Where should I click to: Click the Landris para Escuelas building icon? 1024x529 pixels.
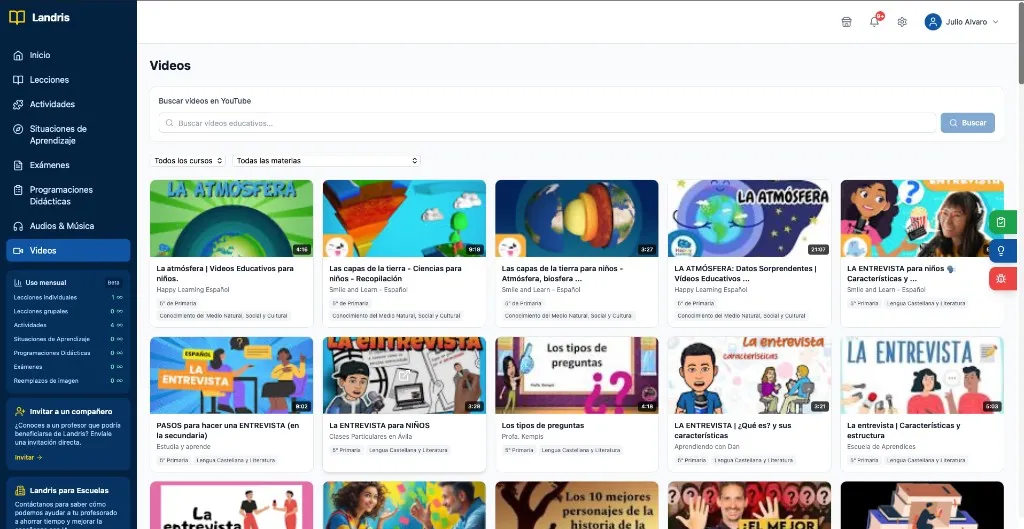pos(19,490)
